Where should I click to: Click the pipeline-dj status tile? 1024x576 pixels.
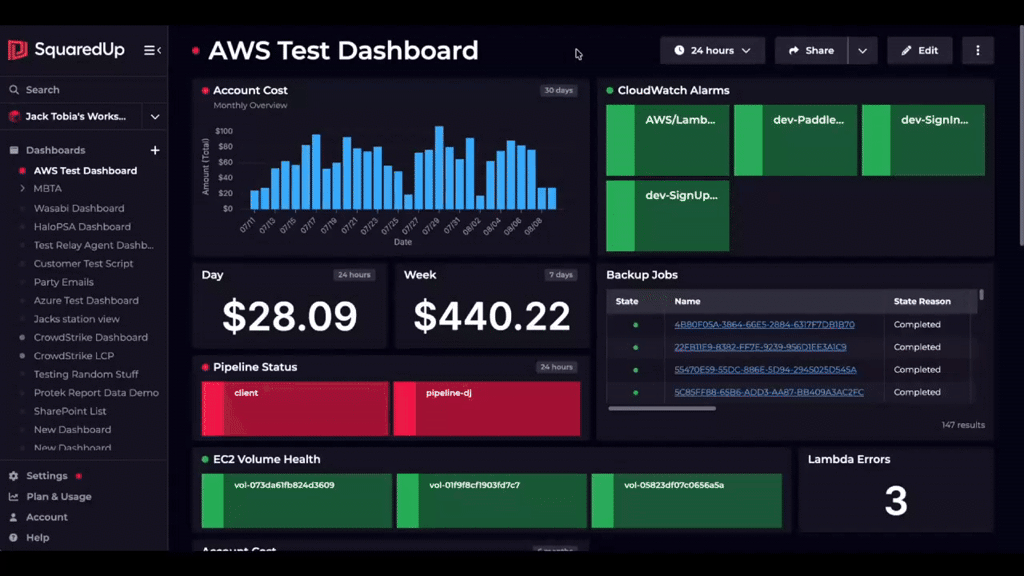point(487,409)
